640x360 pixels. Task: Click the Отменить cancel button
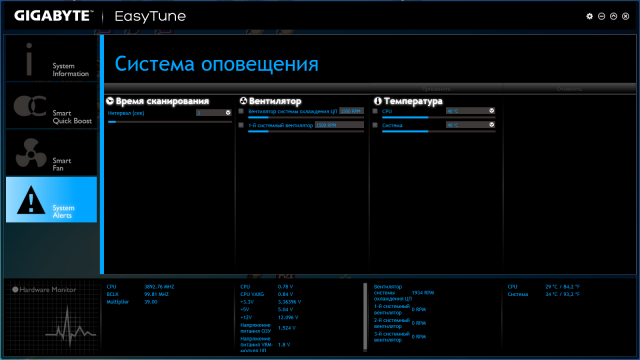click(569, 89)
